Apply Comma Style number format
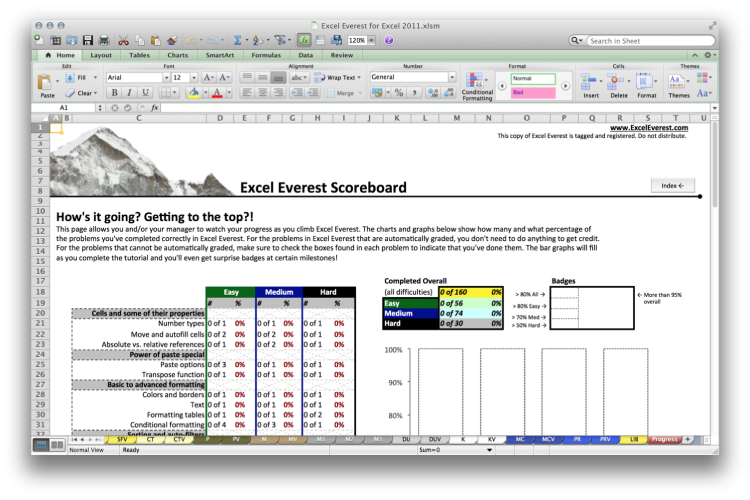The image size is (750, 500). tap(414, 93)
